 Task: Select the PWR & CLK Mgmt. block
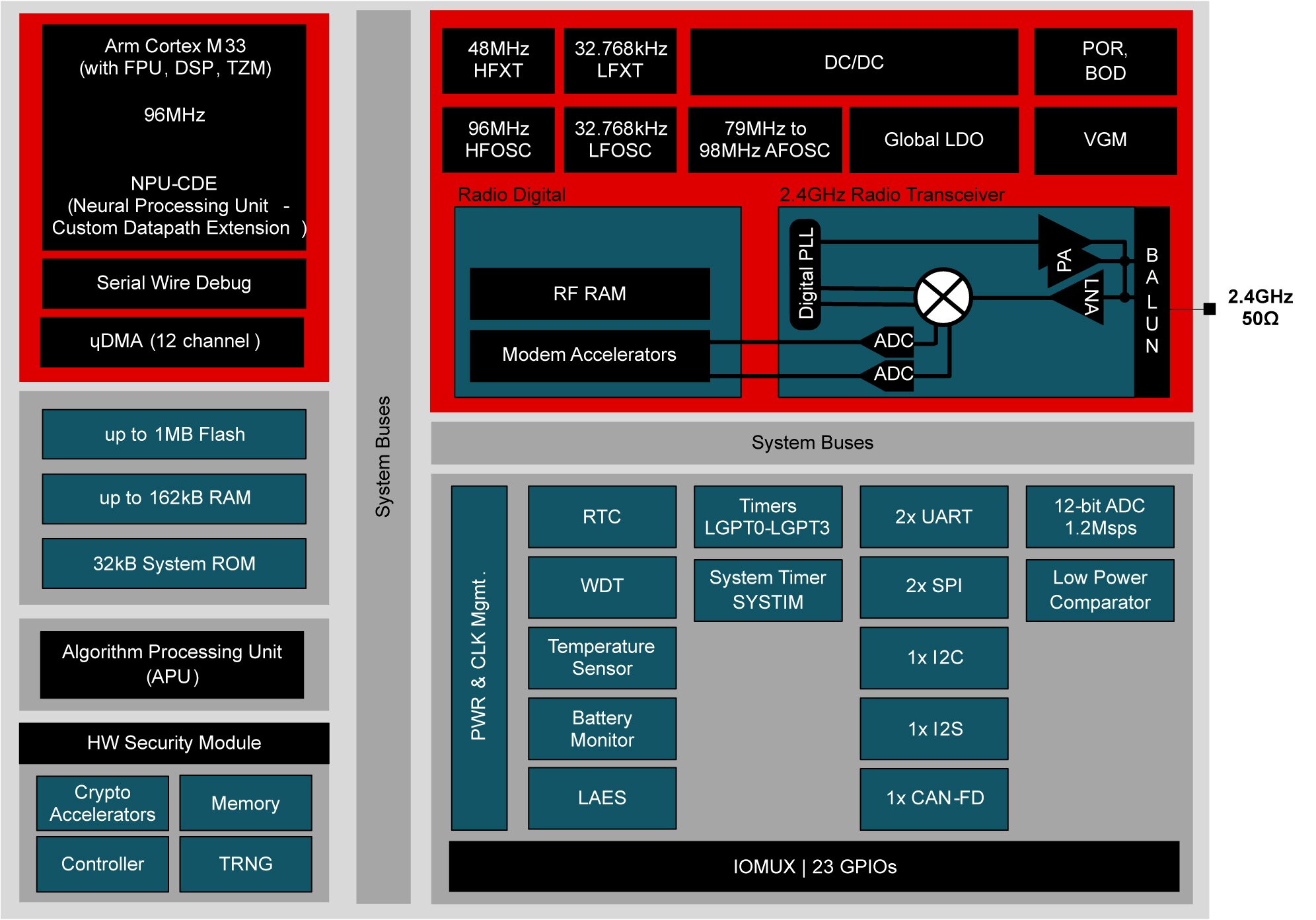(479, 657)
